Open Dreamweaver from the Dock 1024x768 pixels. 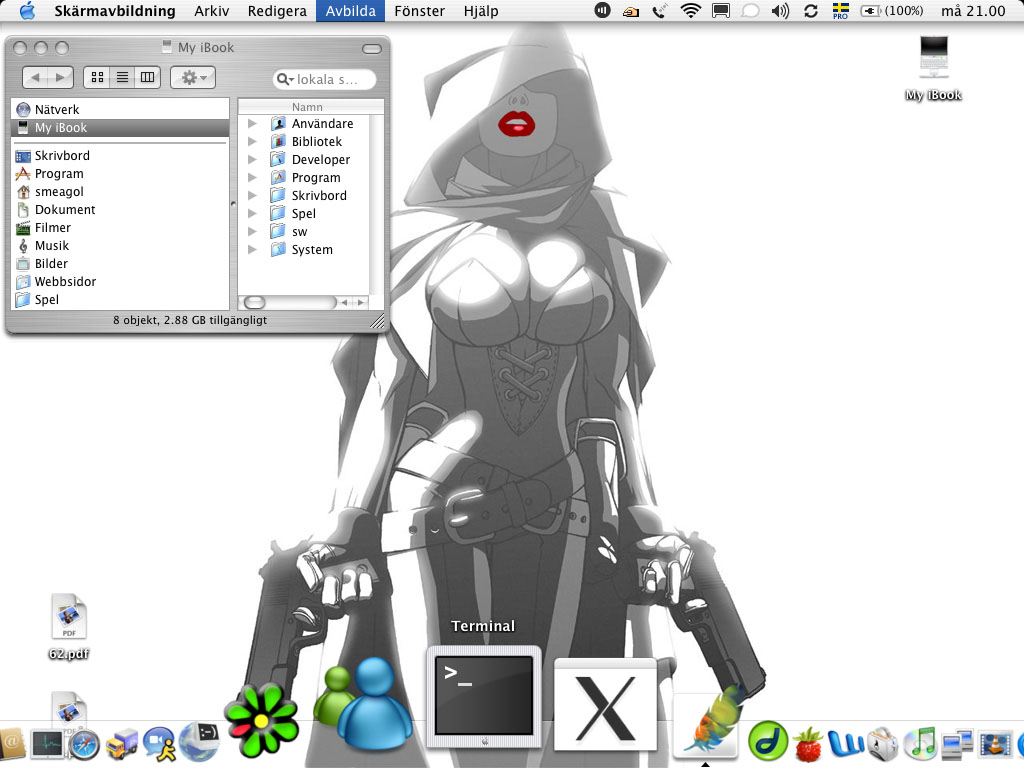(x=767, y=741)
